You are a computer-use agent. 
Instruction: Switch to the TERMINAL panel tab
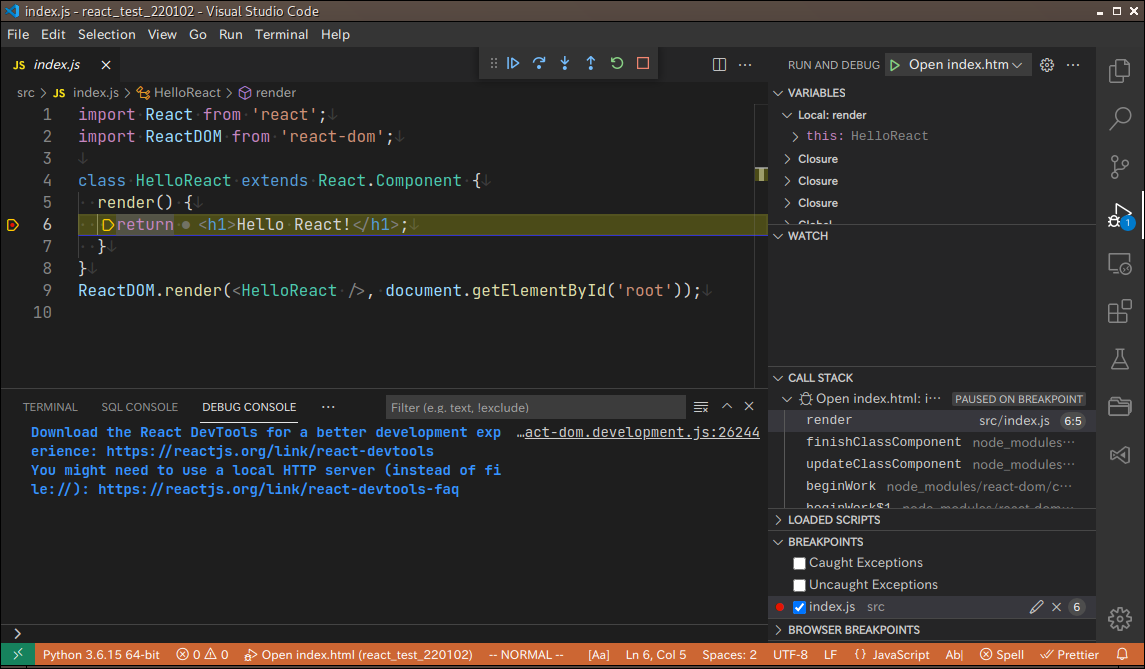click(x=50, y=407)
